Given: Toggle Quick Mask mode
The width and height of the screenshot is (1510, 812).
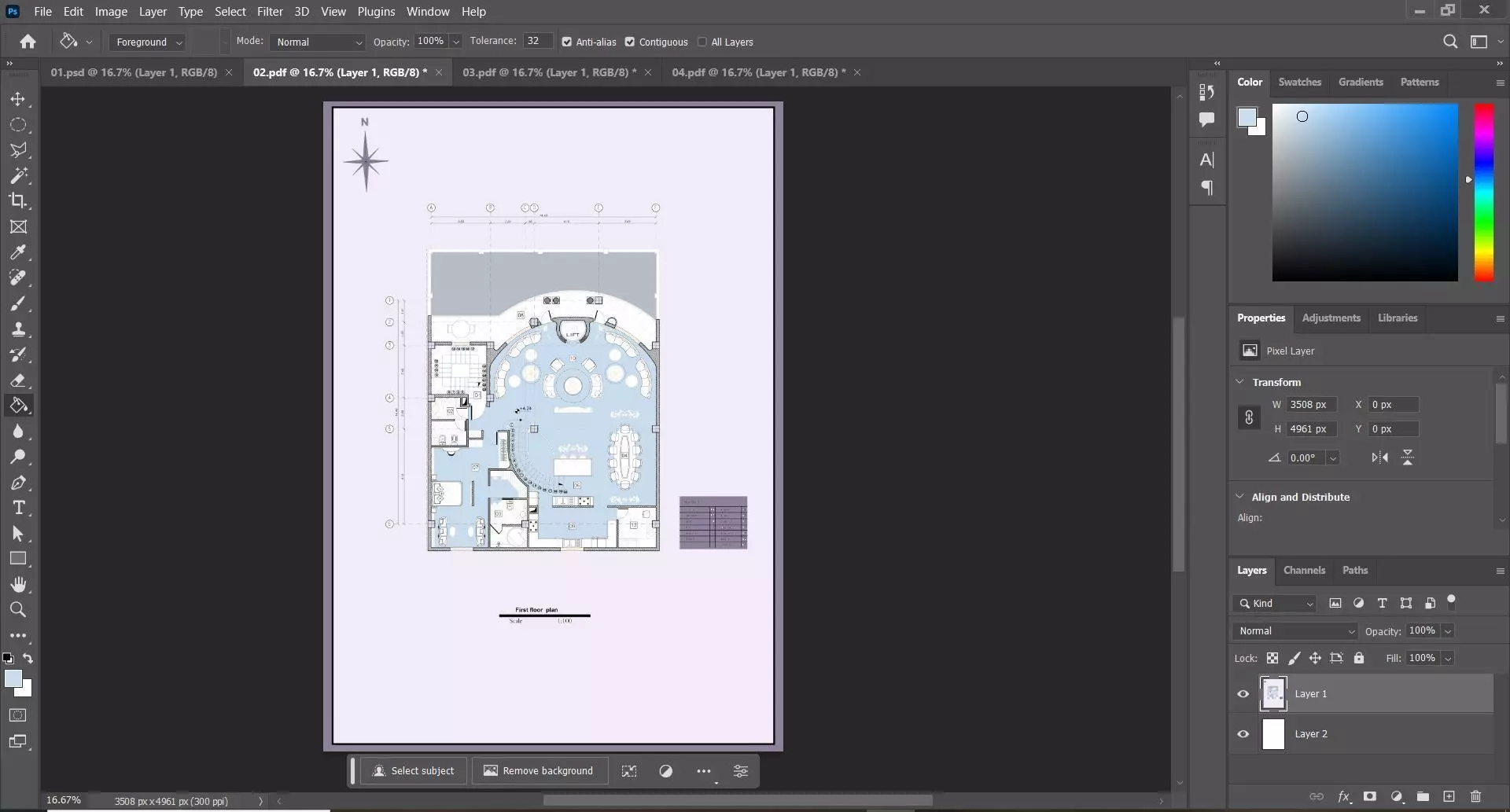Looking at the screenshot, I should [x=18, y=715].
